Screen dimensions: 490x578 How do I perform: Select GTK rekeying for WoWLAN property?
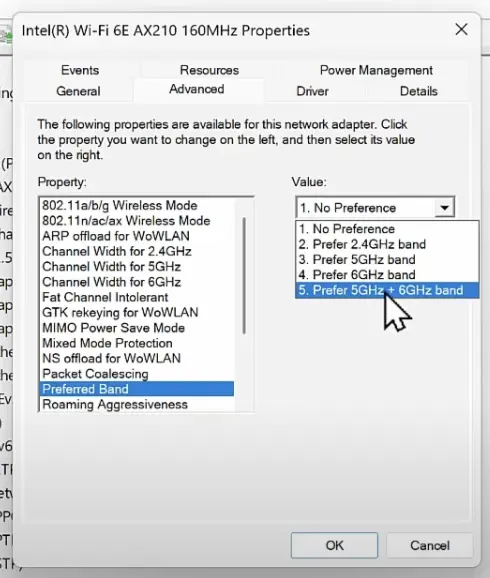(136, 312)
